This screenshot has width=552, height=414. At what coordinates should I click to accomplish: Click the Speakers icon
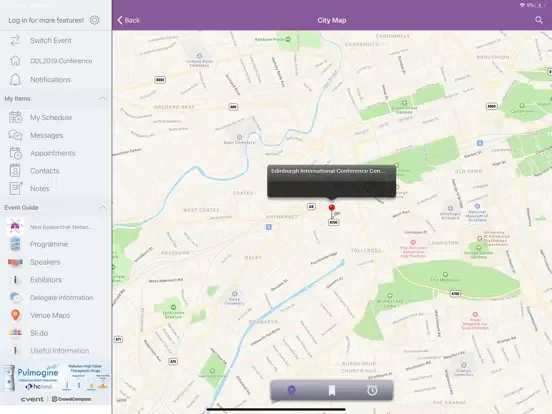(15, 262)
